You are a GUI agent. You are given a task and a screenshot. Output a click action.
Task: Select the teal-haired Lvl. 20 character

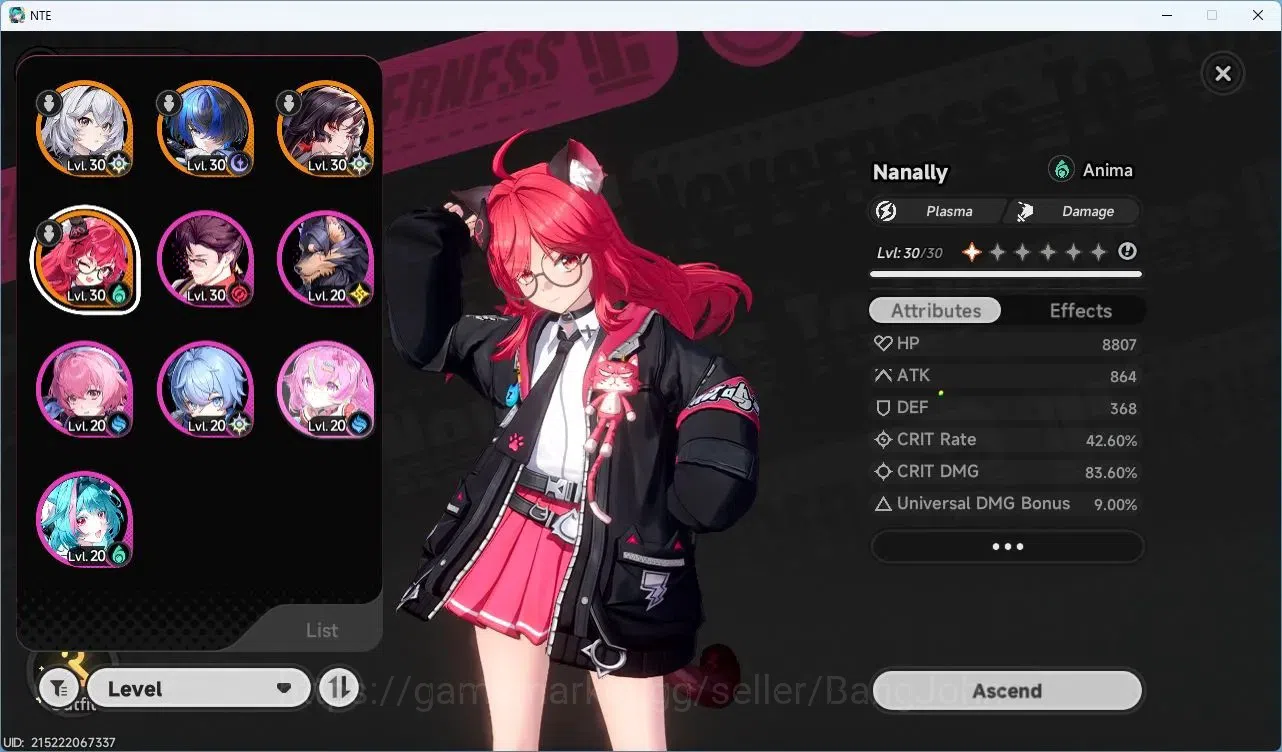click(x=85, y=519)
